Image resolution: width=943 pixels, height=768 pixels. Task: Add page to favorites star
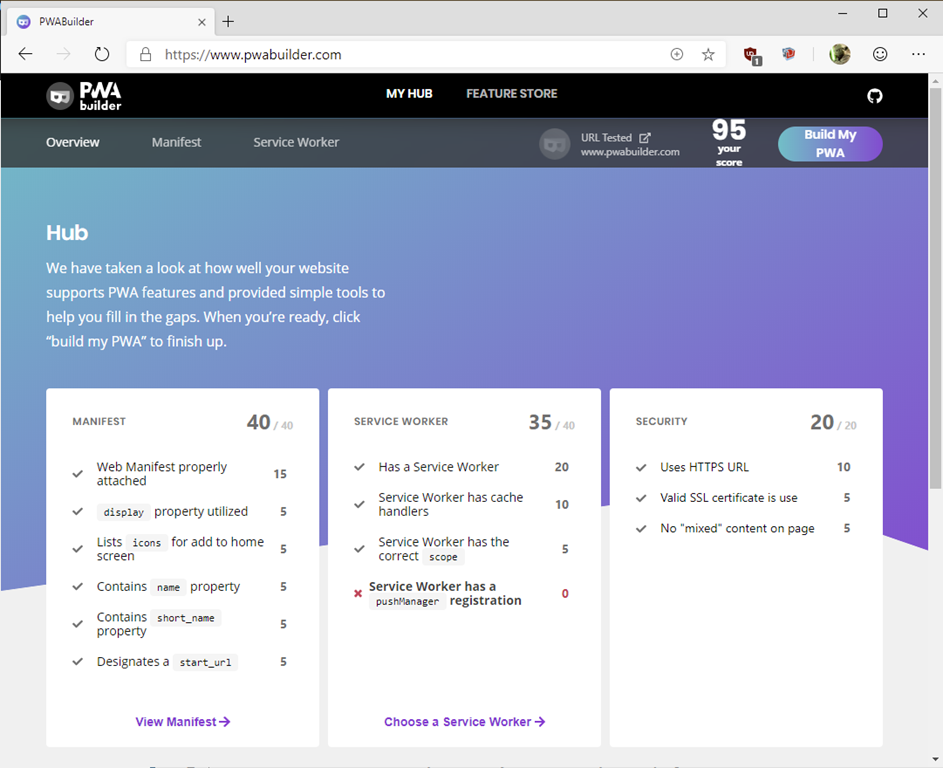[x=708, y=55]
